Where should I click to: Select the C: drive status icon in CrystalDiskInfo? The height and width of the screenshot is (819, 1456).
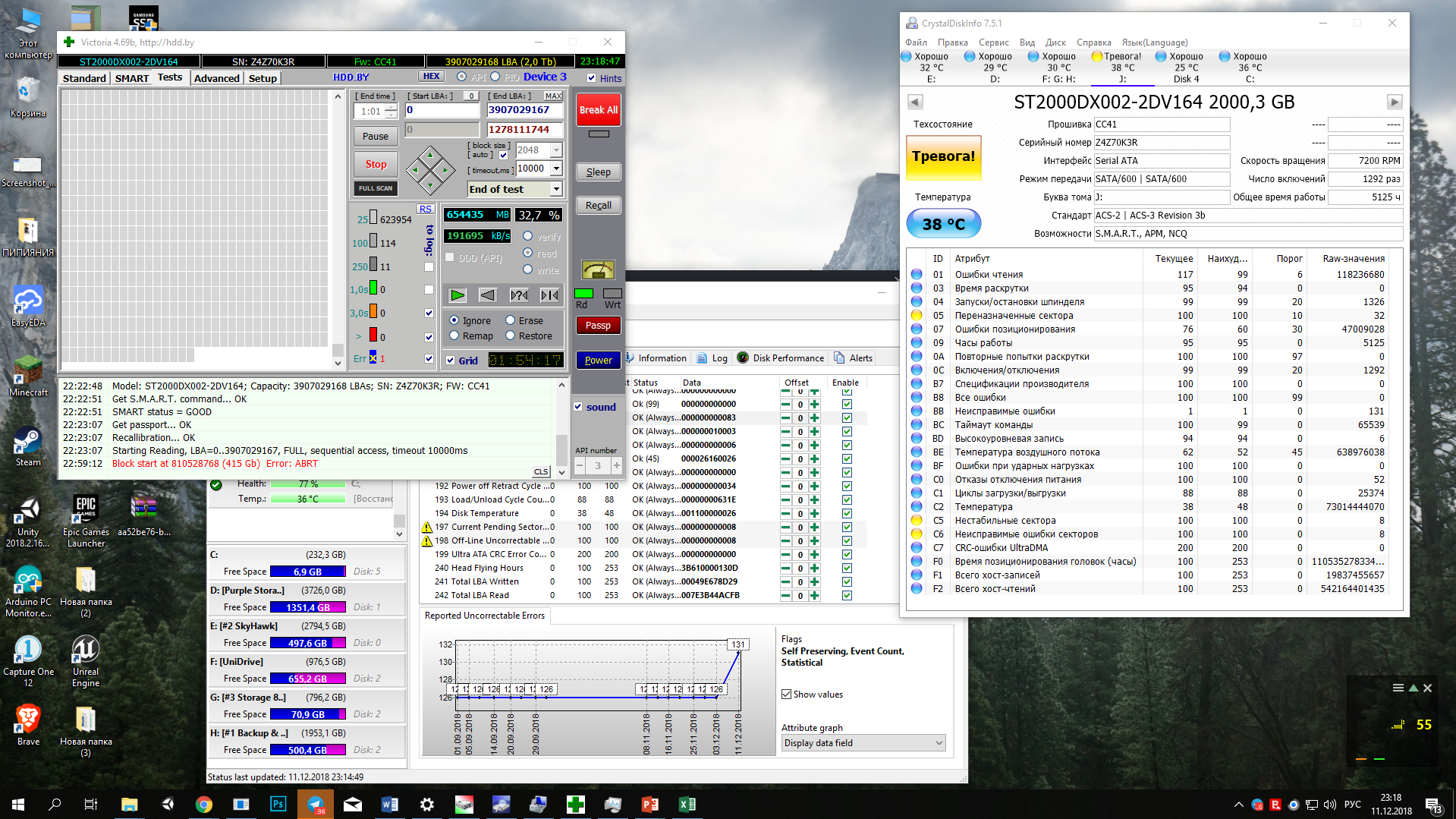(1224, 56)
